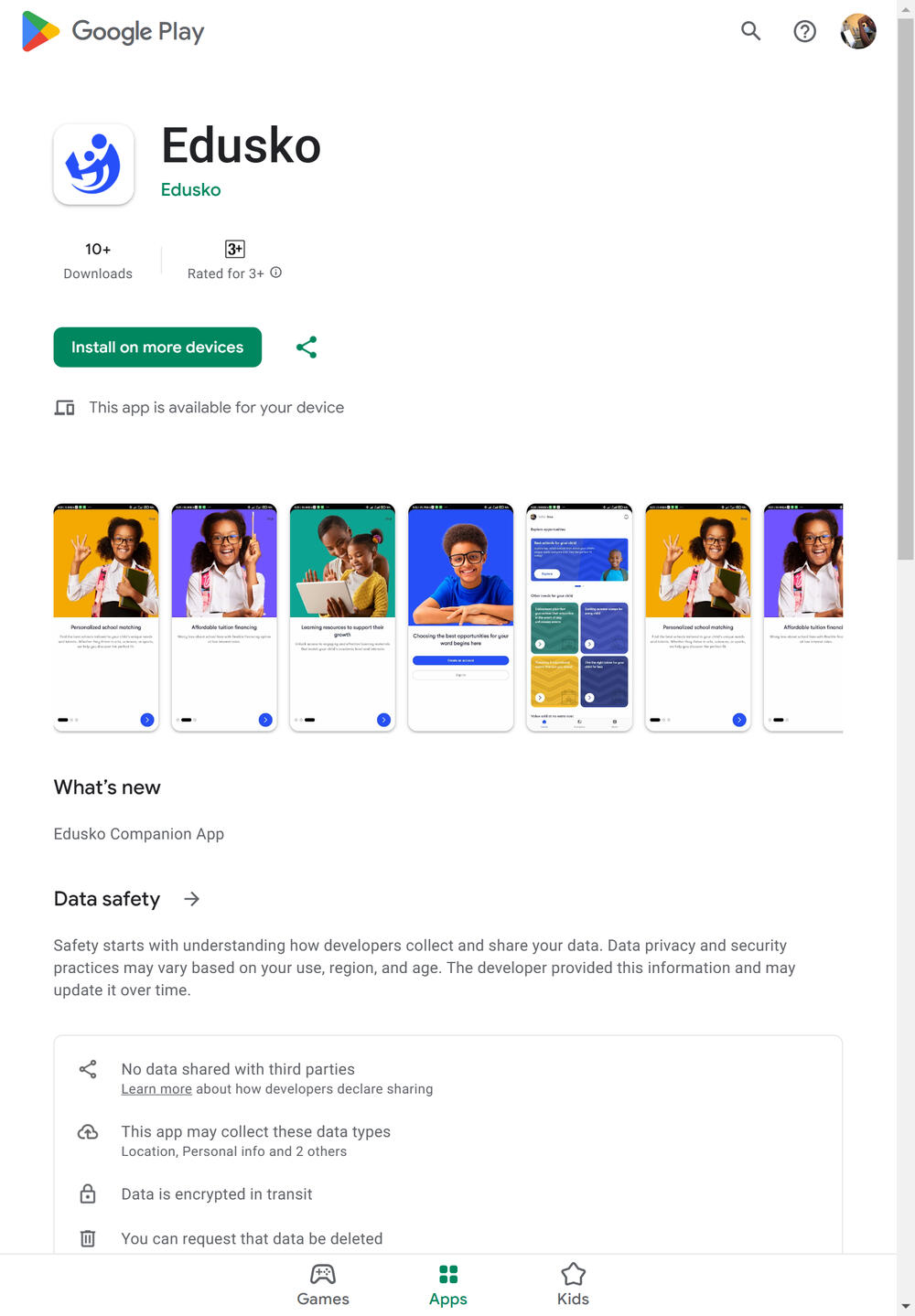Follow the Learn more sharing link
The height and width of the screenshot is (1316, 915).
point(156,1089)
